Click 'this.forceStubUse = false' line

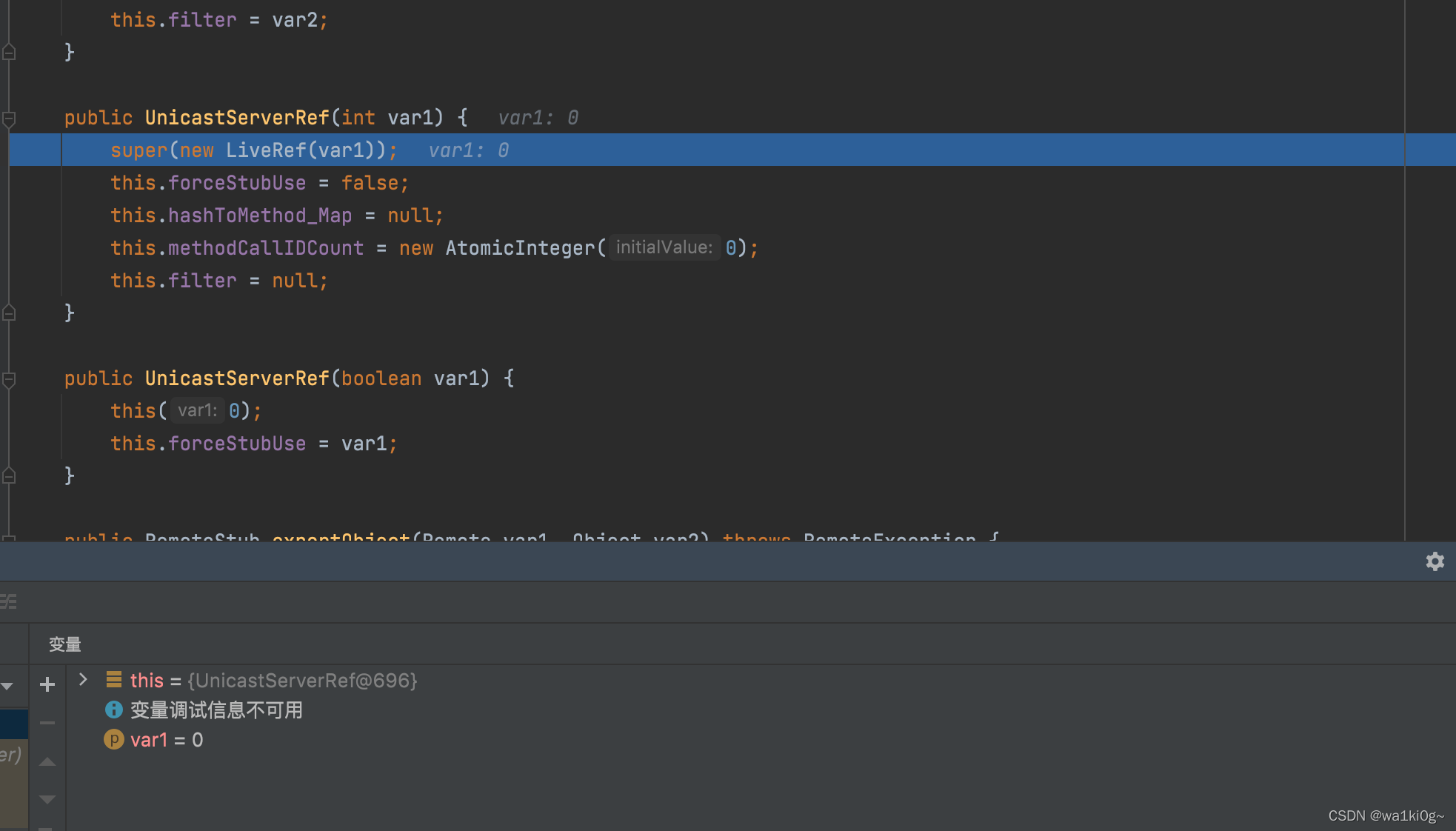[x=259, y=183]
